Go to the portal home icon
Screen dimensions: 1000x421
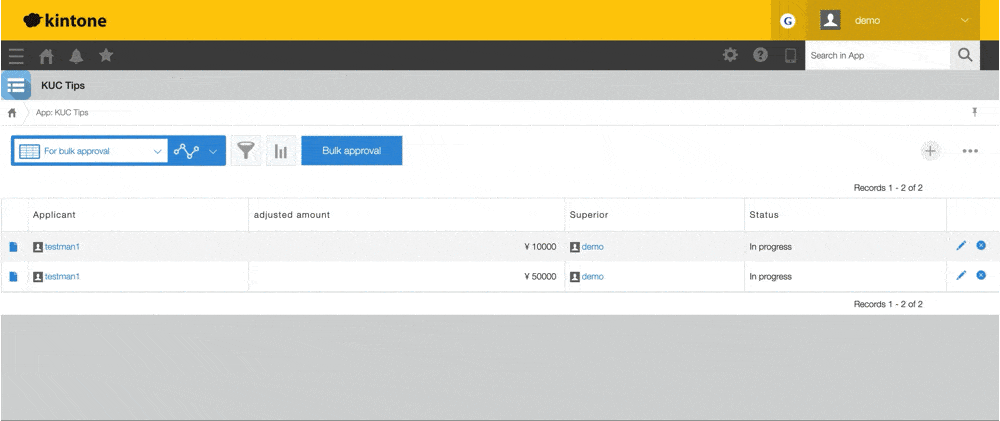tap(46, 56)
